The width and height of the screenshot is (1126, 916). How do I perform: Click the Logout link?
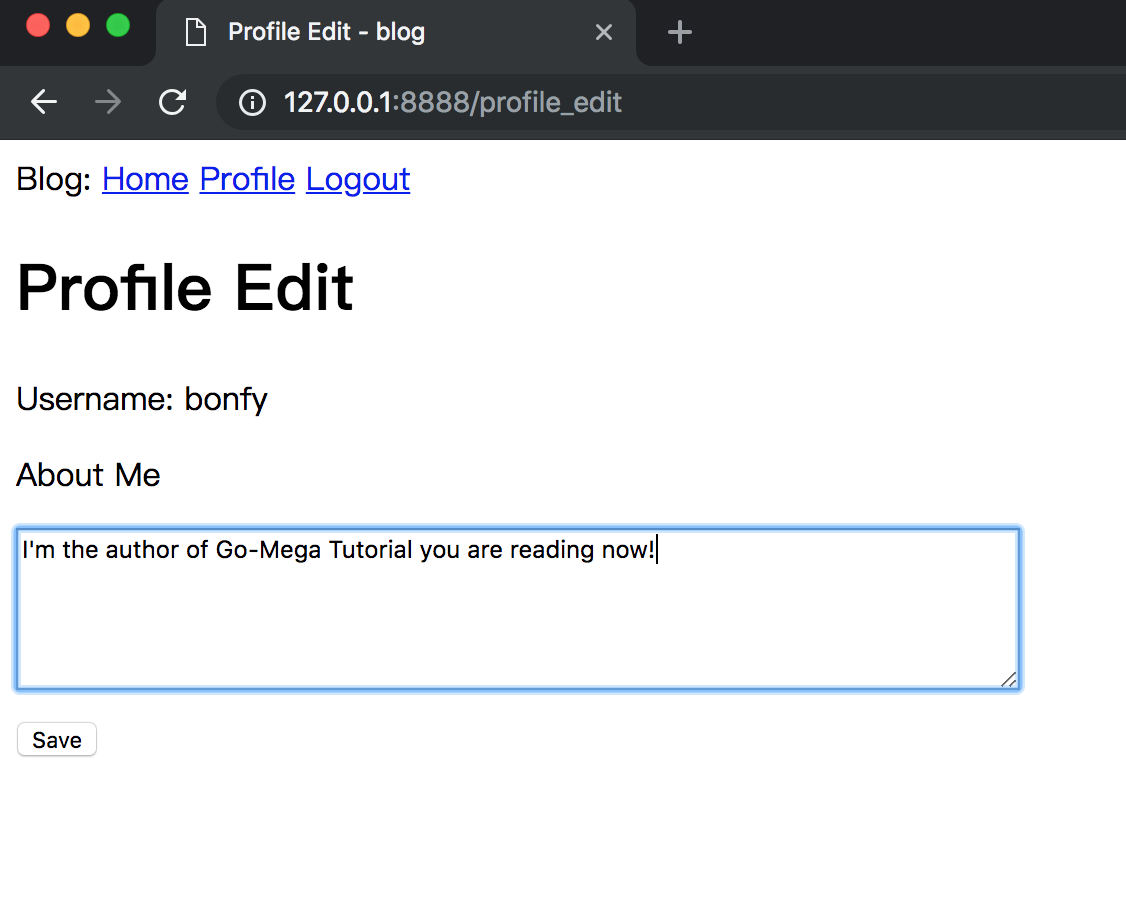tap(358, 179)
